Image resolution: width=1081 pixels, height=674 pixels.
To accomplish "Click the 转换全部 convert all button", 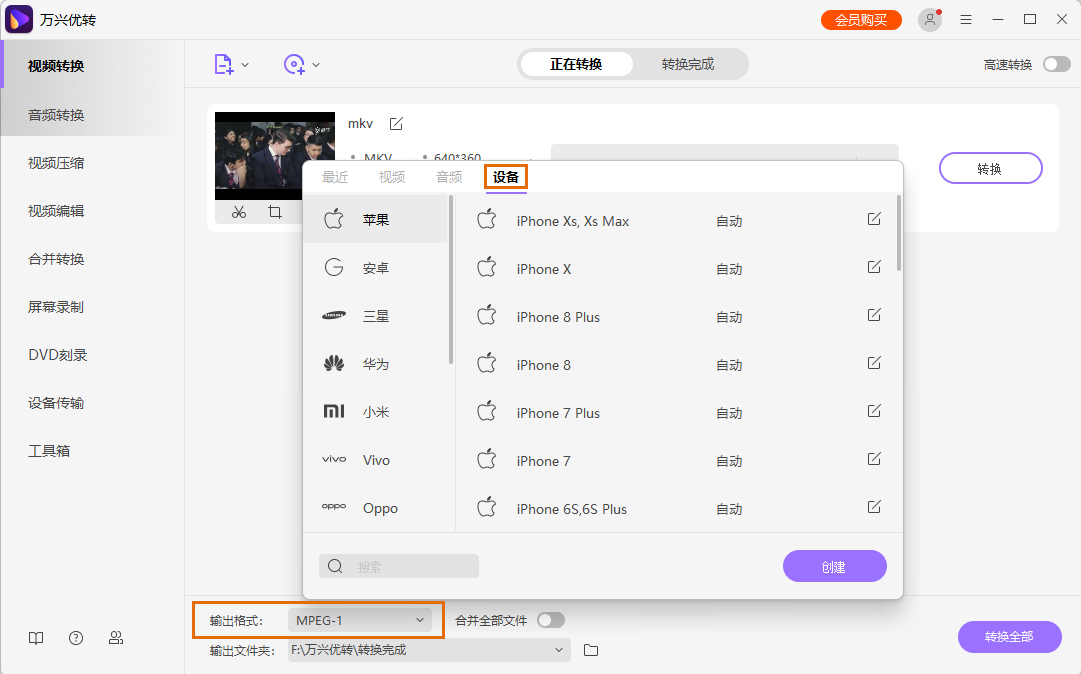I will (x=1009, y=637).
